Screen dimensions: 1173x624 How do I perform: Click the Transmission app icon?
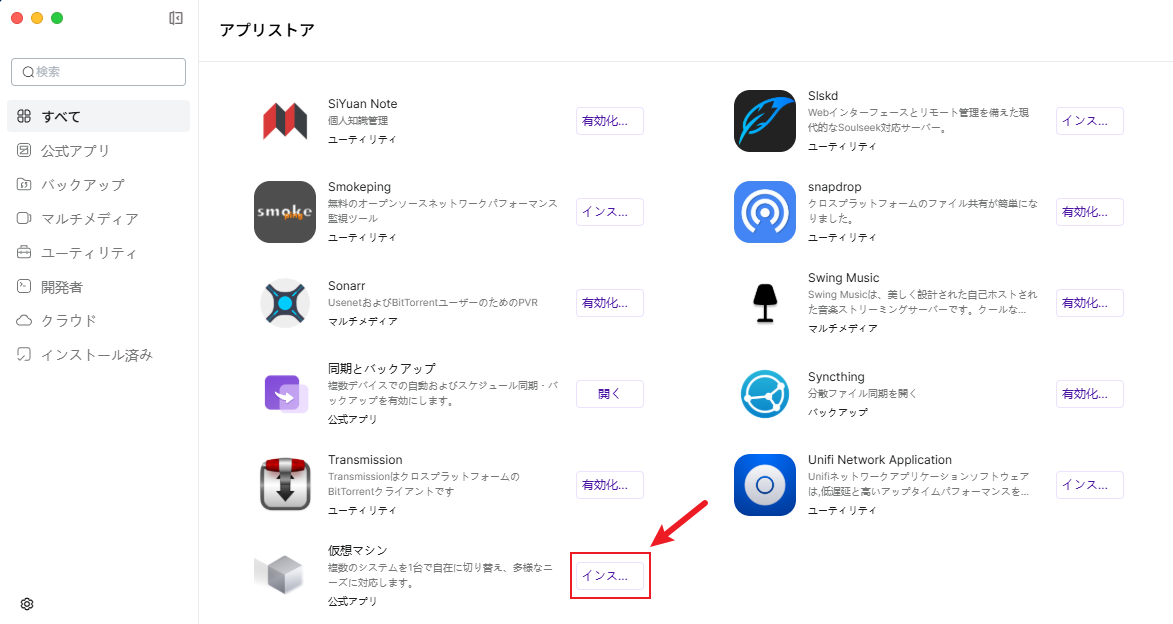pos(285,485)
